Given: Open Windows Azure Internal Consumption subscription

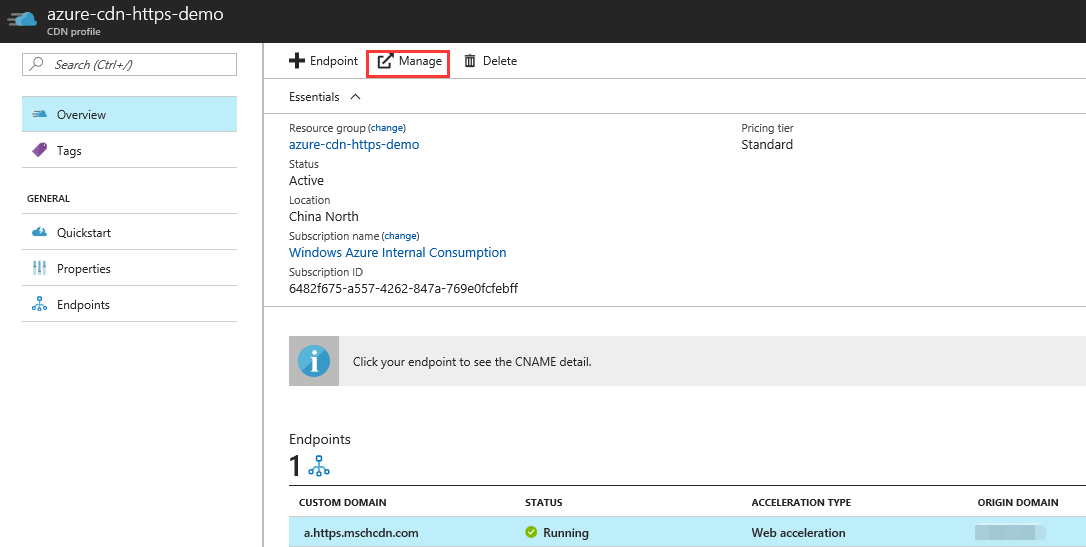Looking at the screenshot, I should [397, 253].
